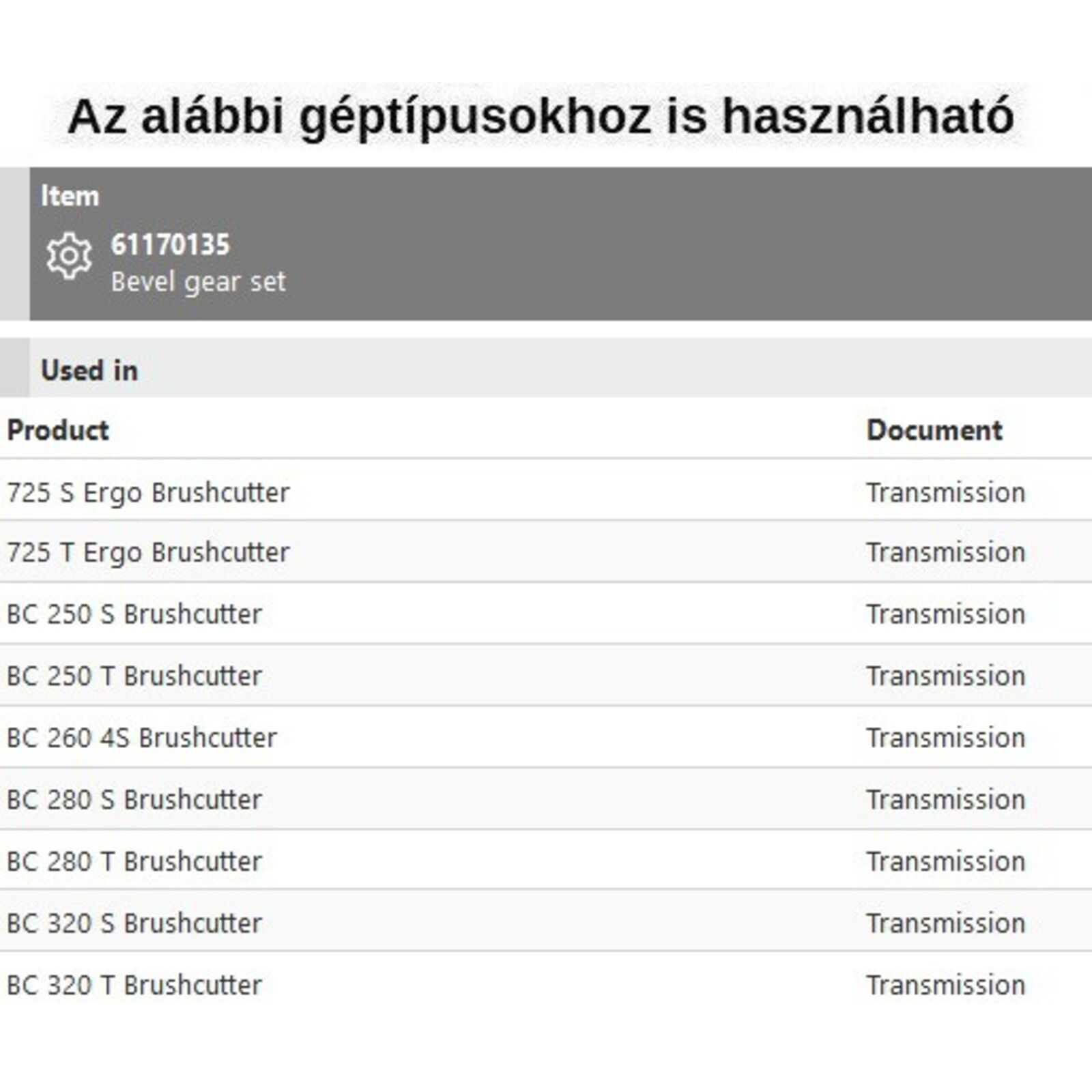Click the Bevel gear set description
The width and height of the screenshot is (1092, 1092).
point(198,282)
